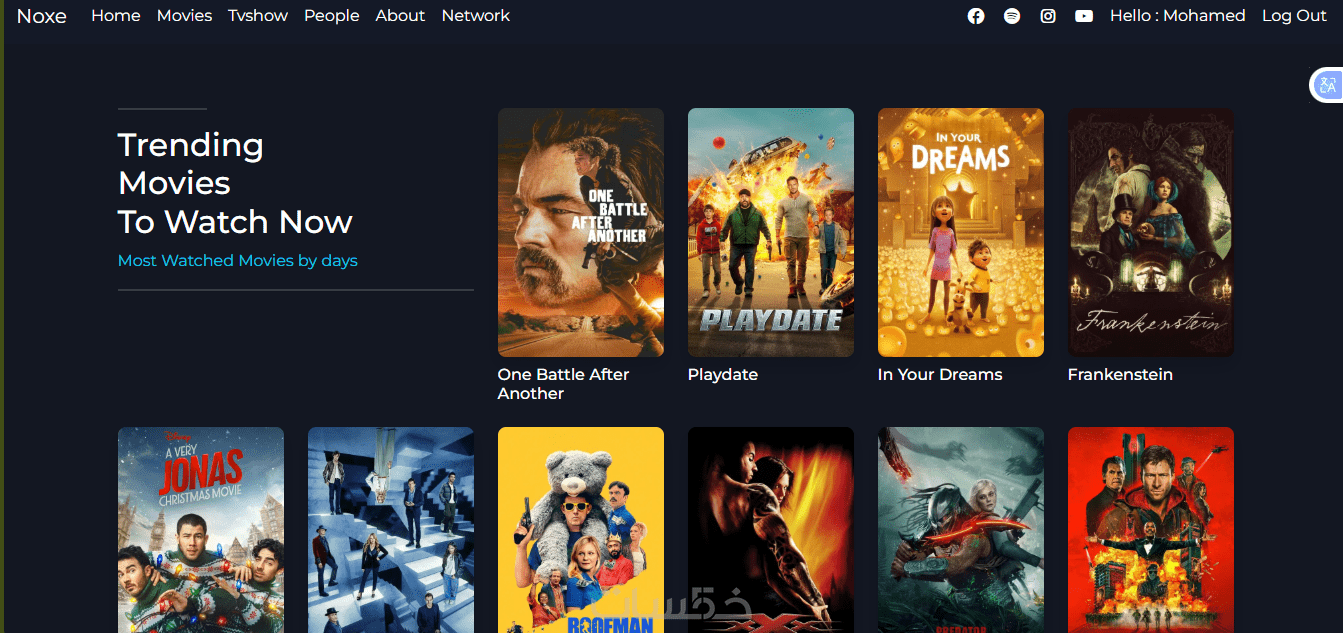
Task: Open the Facebook icon link
Action: pos(976,16)
